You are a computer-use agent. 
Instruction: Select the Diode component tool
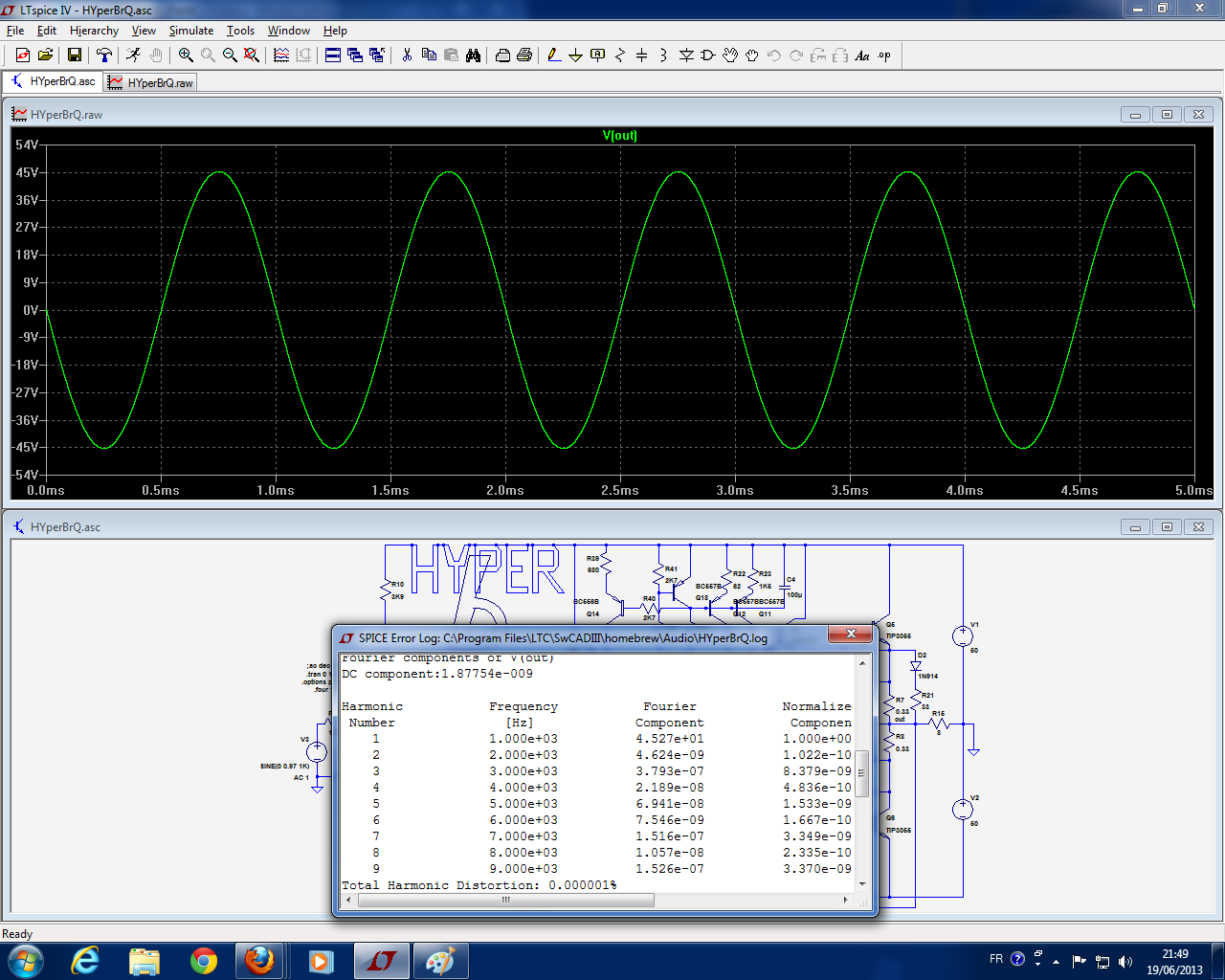pyautogui.click(x=686, y=56)
